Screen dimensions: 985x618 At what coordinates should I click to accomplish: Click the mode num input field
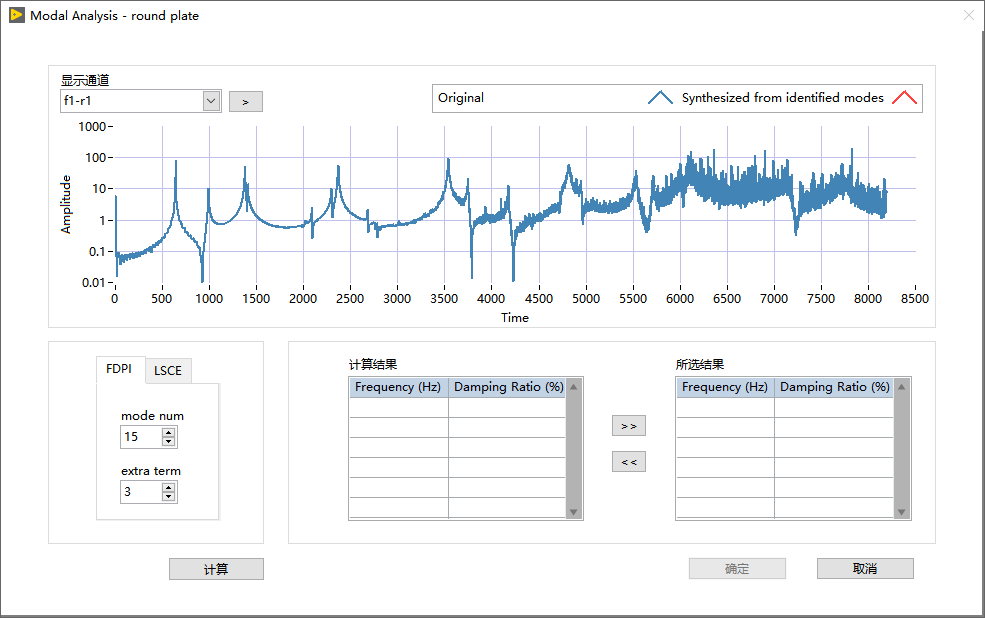point(141,436)
